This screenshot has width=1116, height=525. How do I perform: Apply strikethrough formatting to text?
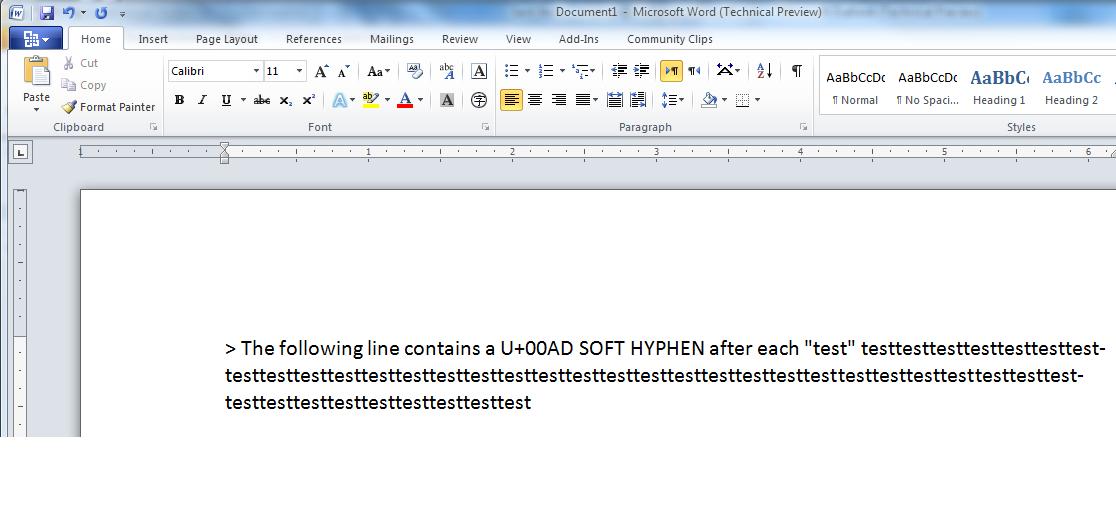(261, 100)
